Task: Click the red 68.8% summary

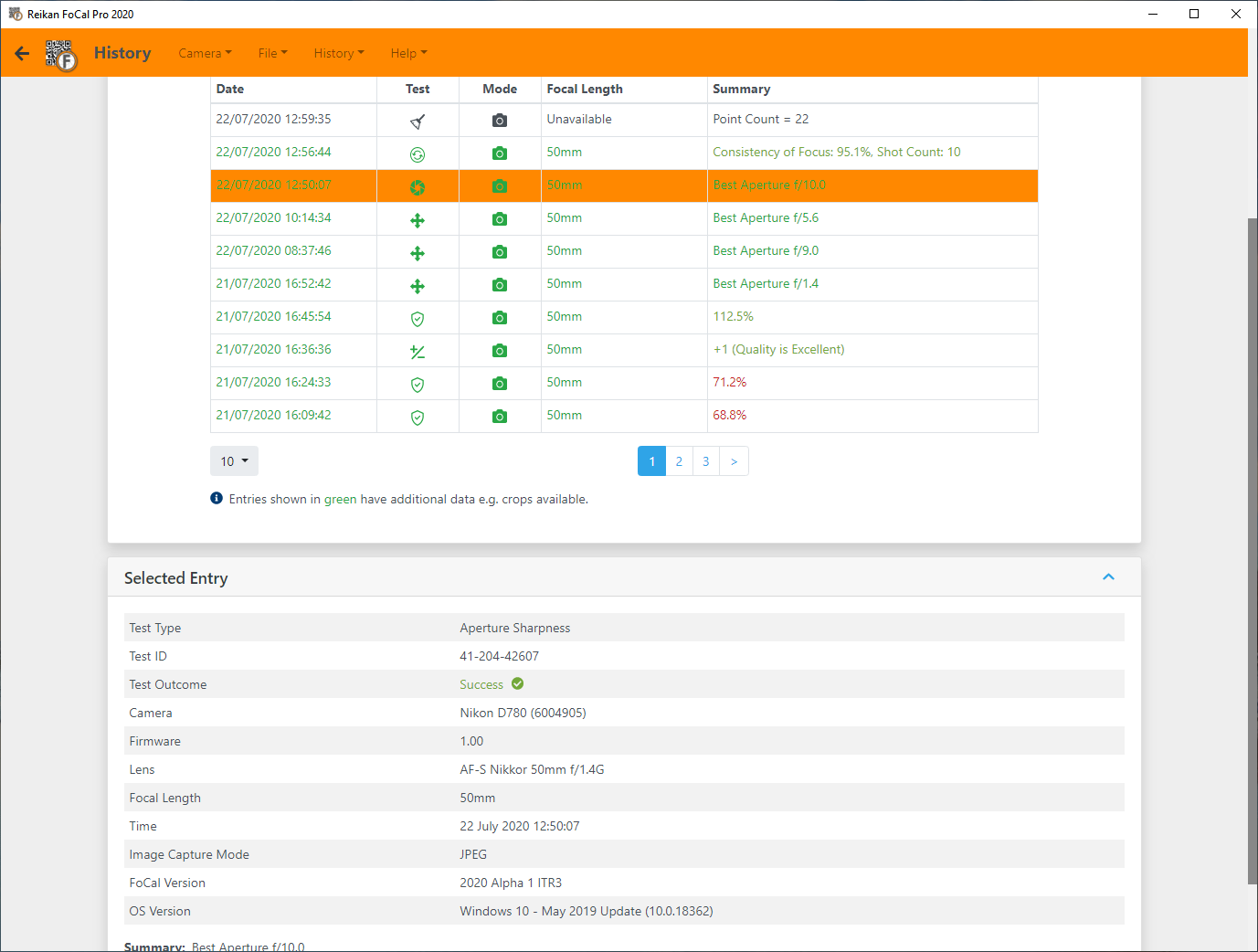Action: (x=729, y=415)
